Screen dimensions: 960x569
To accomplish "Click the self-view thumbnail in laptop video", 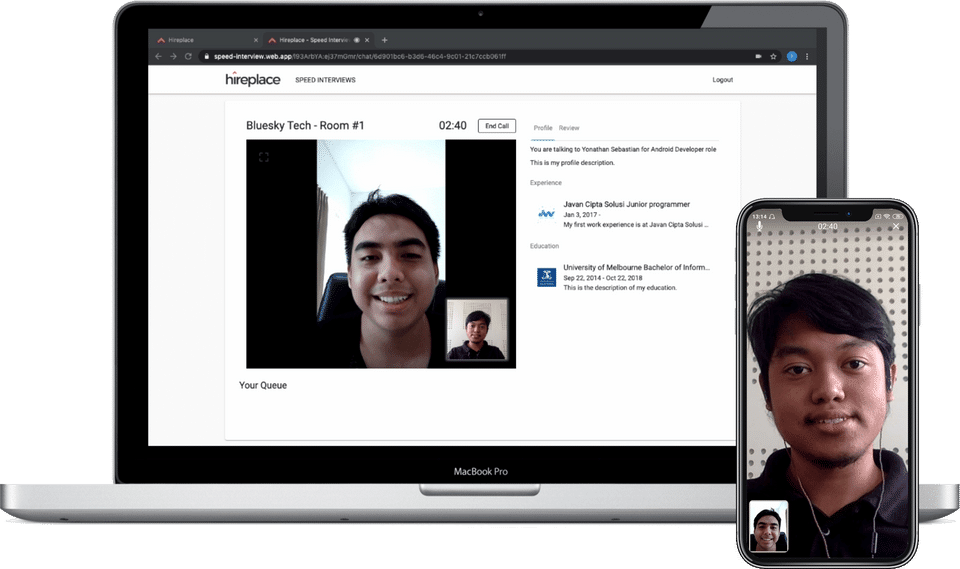I will tap(477, 329).
